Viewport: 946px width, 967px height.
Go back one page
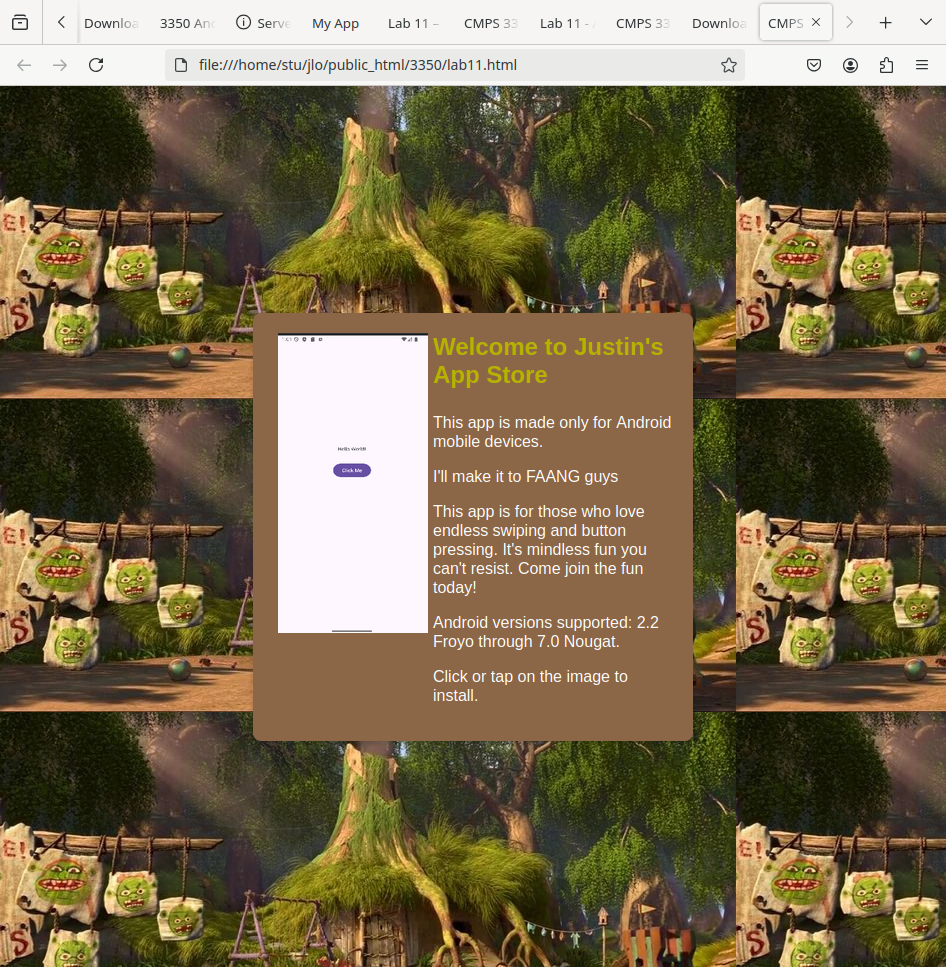pyautogui.click(x=24, y=65)
